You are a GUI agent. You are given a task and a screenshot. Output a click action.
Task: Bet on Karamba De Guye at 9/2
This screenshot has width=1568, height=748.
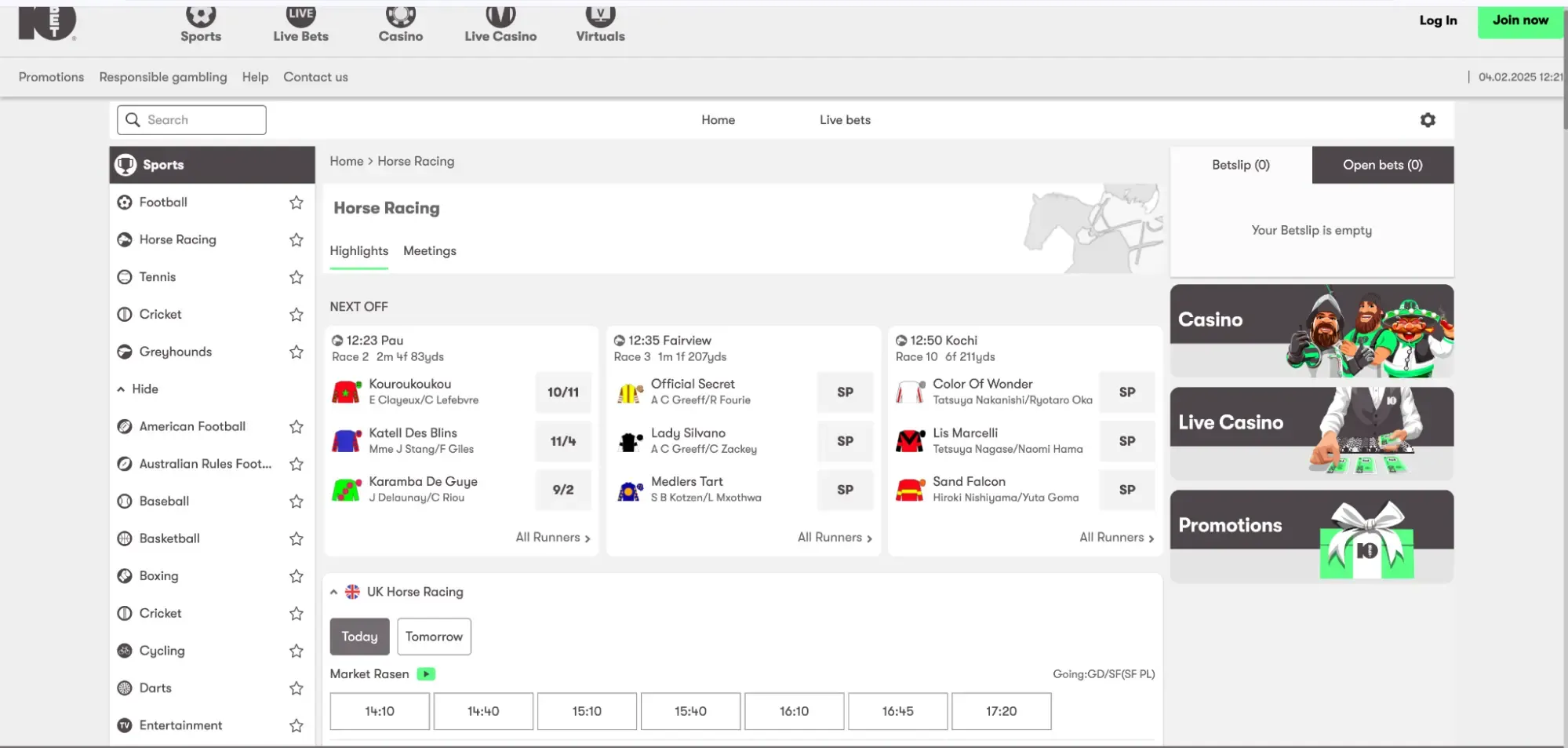click(563, 490)
